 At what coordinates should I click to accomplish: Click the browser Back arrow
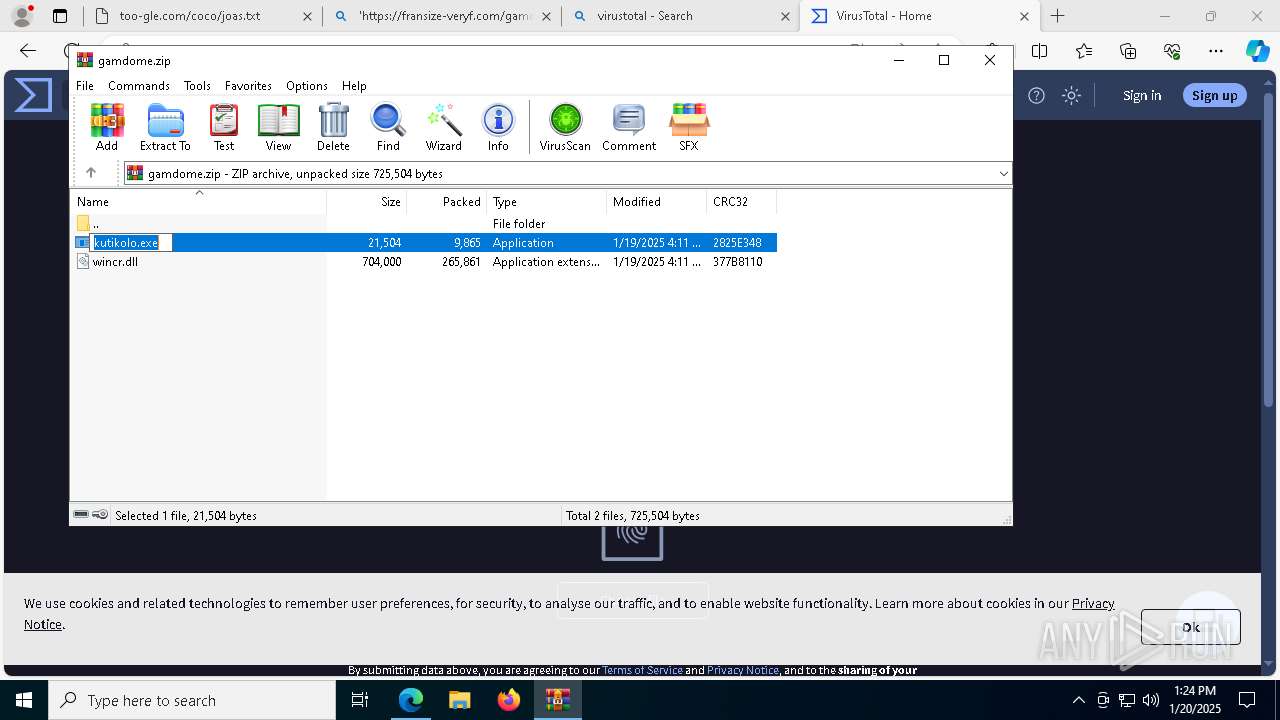[28, 51]
